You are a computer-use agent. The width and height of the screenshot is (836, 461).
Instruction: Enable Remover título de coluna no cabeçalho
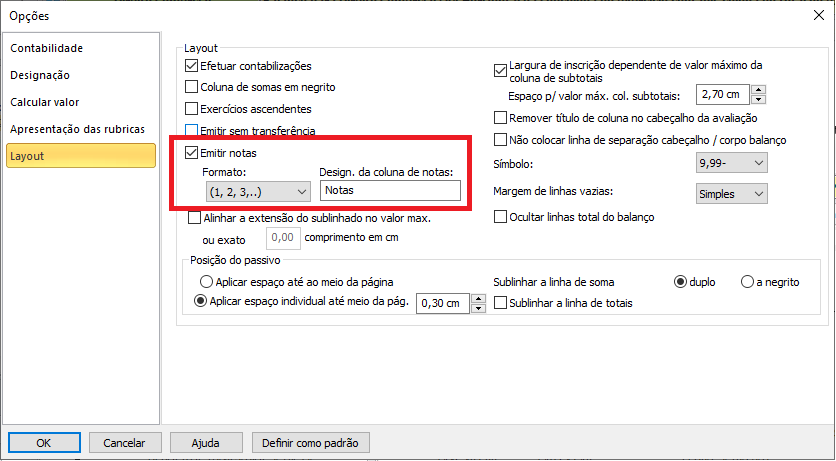(x=500, y=118)
